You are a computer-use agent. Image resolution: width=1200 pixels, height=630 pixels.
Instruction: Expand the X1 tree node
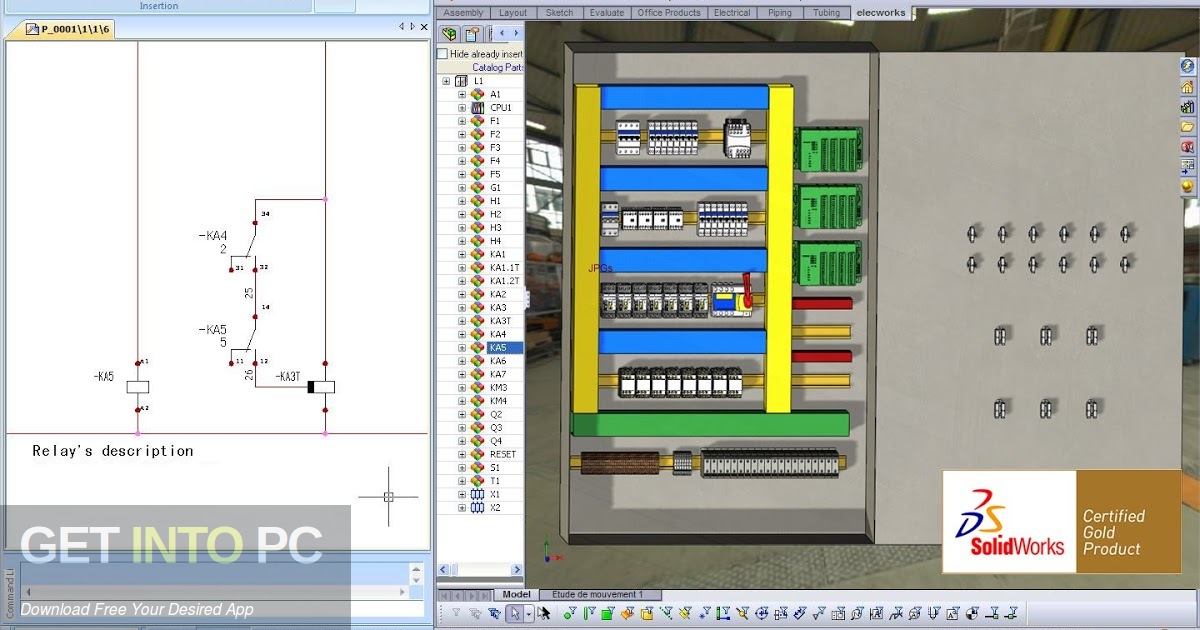[x=462, y=494]
